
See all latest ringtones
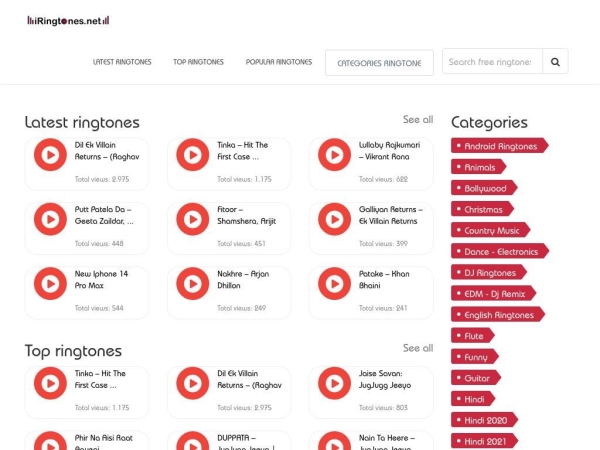[x=418, y=120]
